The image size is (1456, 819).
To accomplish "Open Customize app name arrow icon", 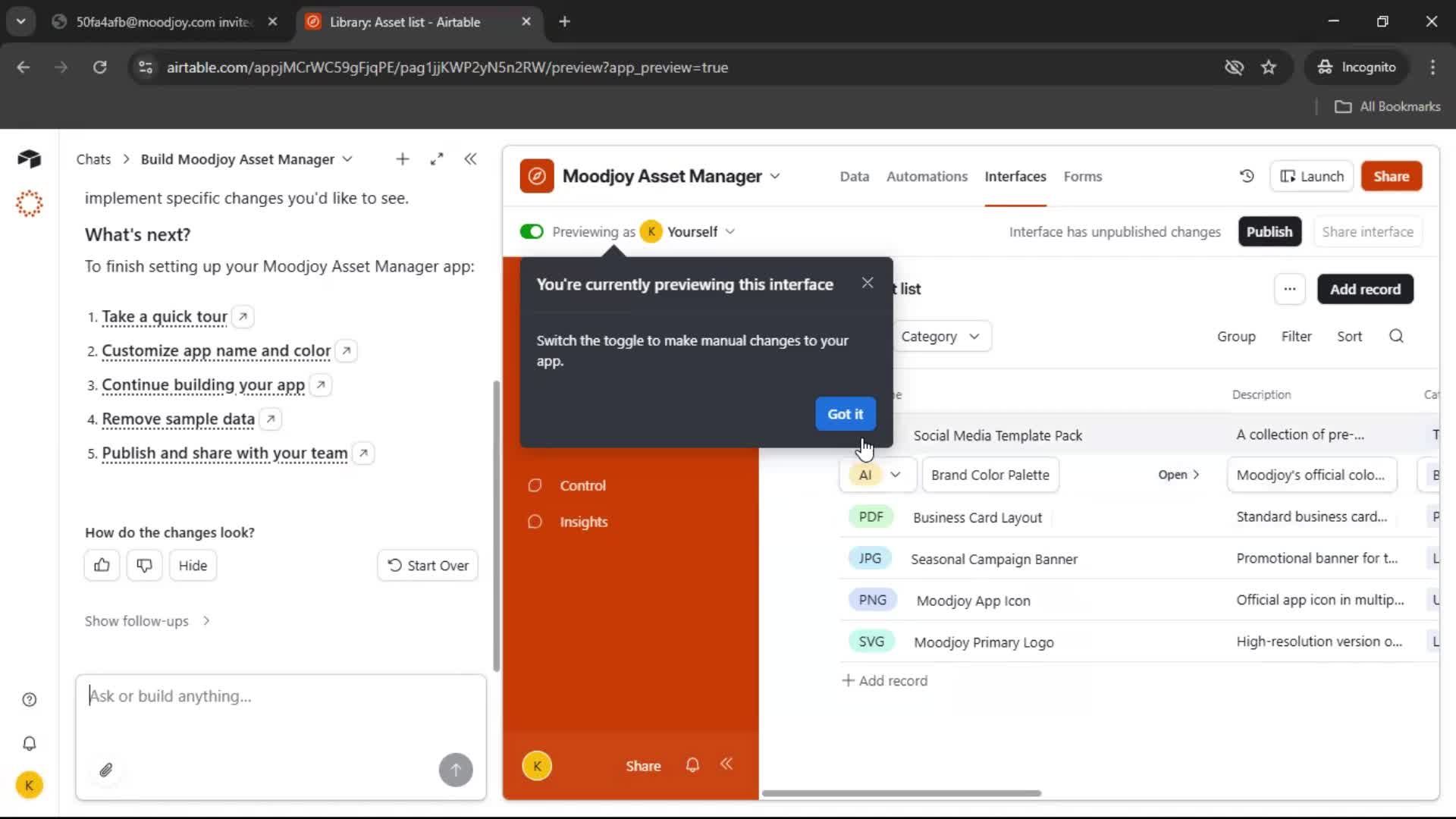I will [x=346, y=350].
